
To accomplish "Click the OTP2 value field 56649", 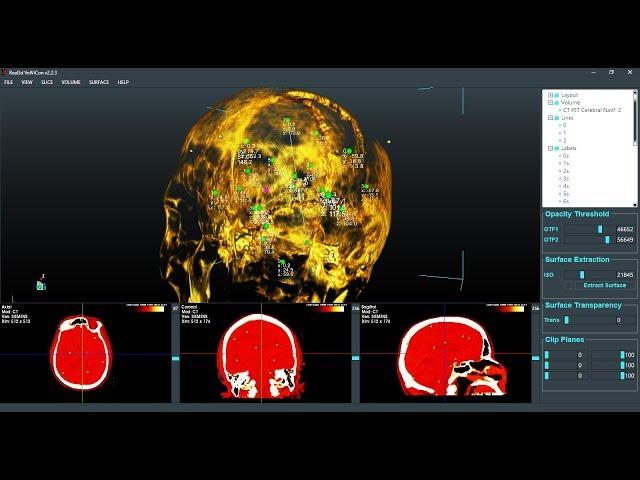I will 625,240.
